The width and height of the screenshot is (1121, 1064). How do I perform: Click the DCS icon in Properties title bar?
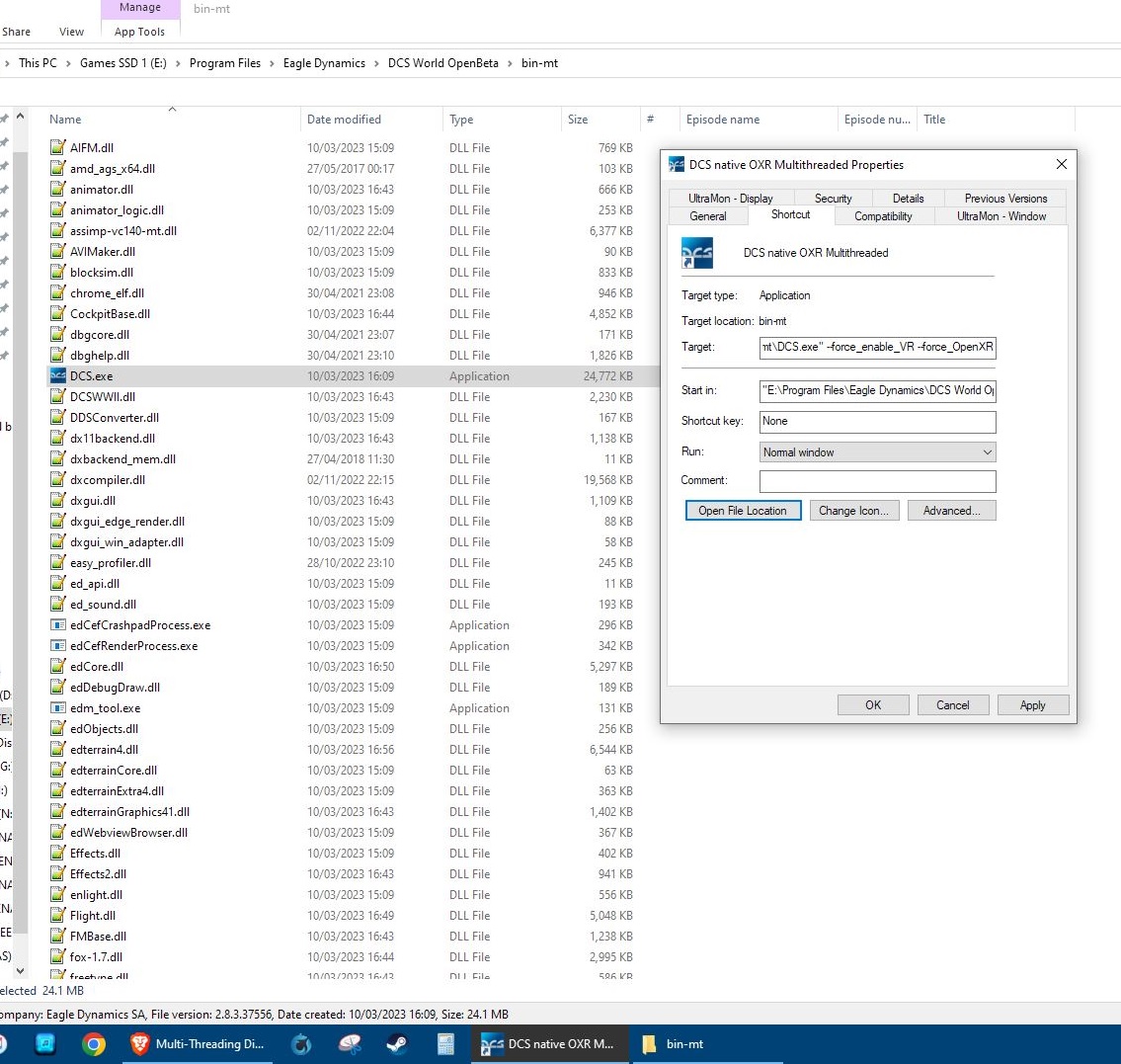point(677,164)
